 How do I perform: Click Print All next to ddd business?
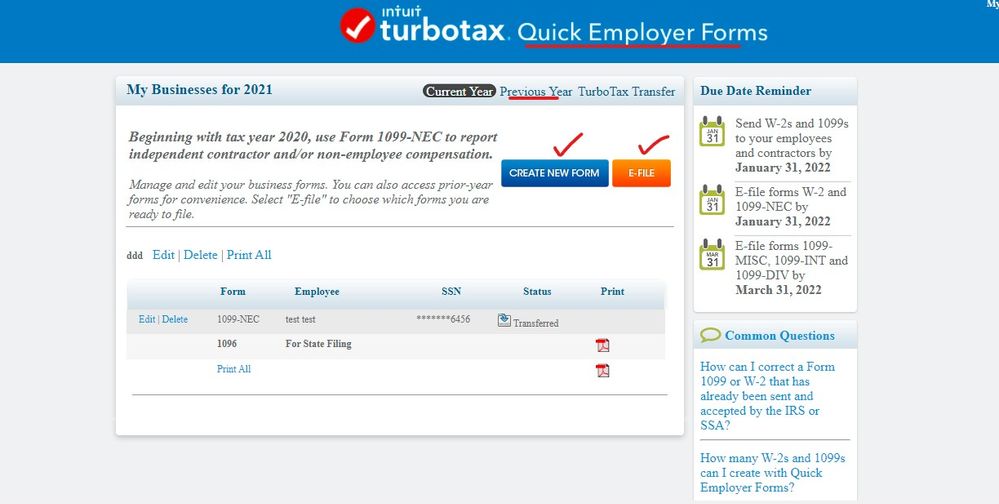pyautogui.click(x=249, y=255)
